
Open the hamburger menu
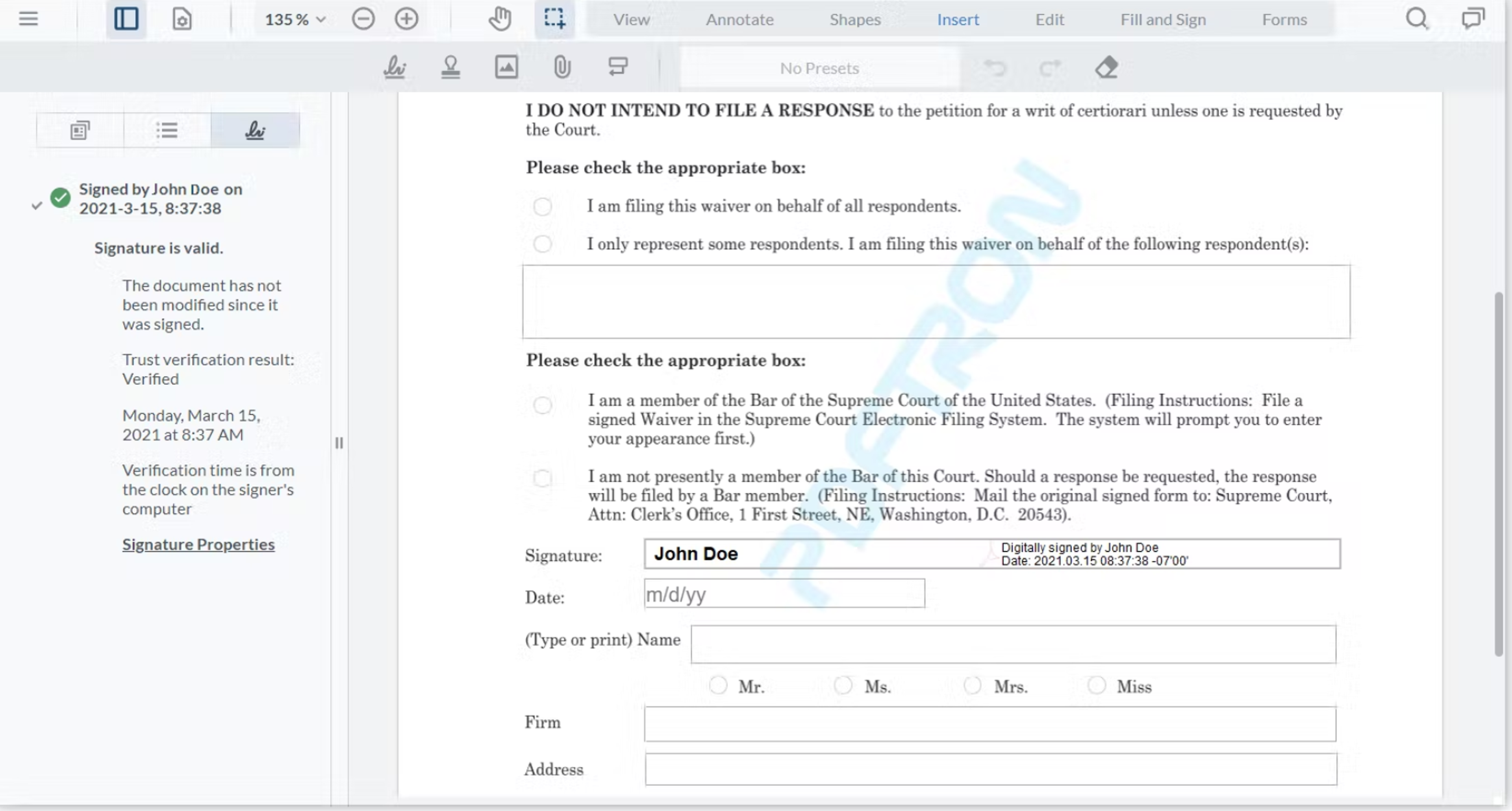28,19
